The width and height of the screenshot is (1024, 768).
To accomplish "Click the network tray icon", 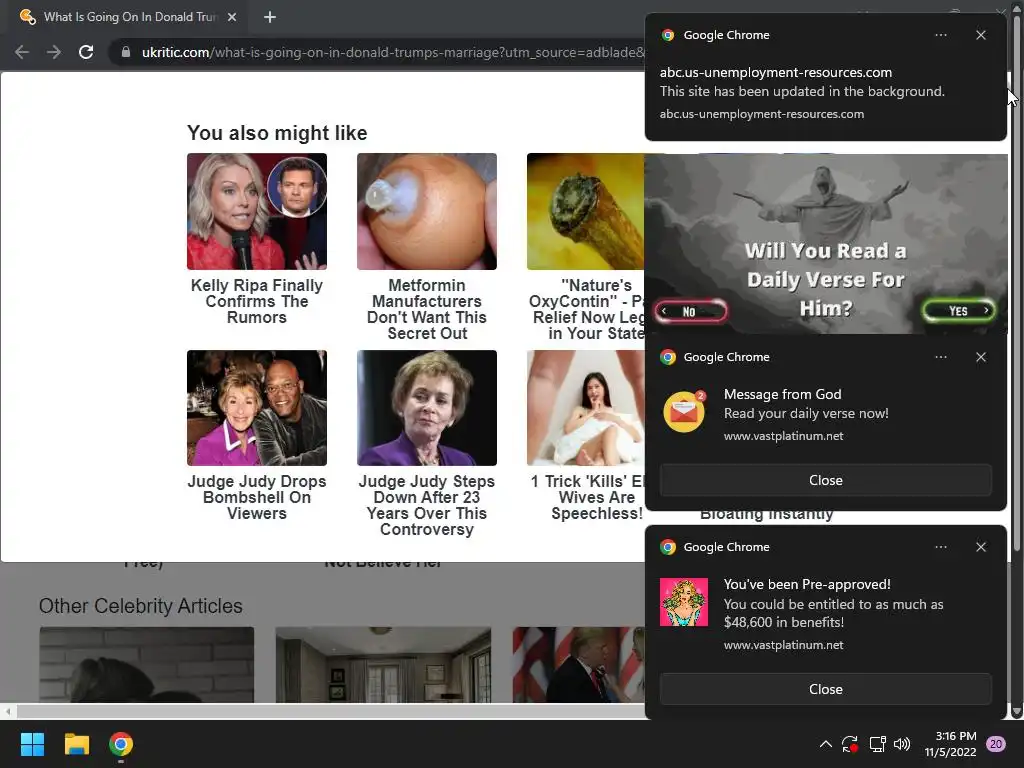I will 877,744.
